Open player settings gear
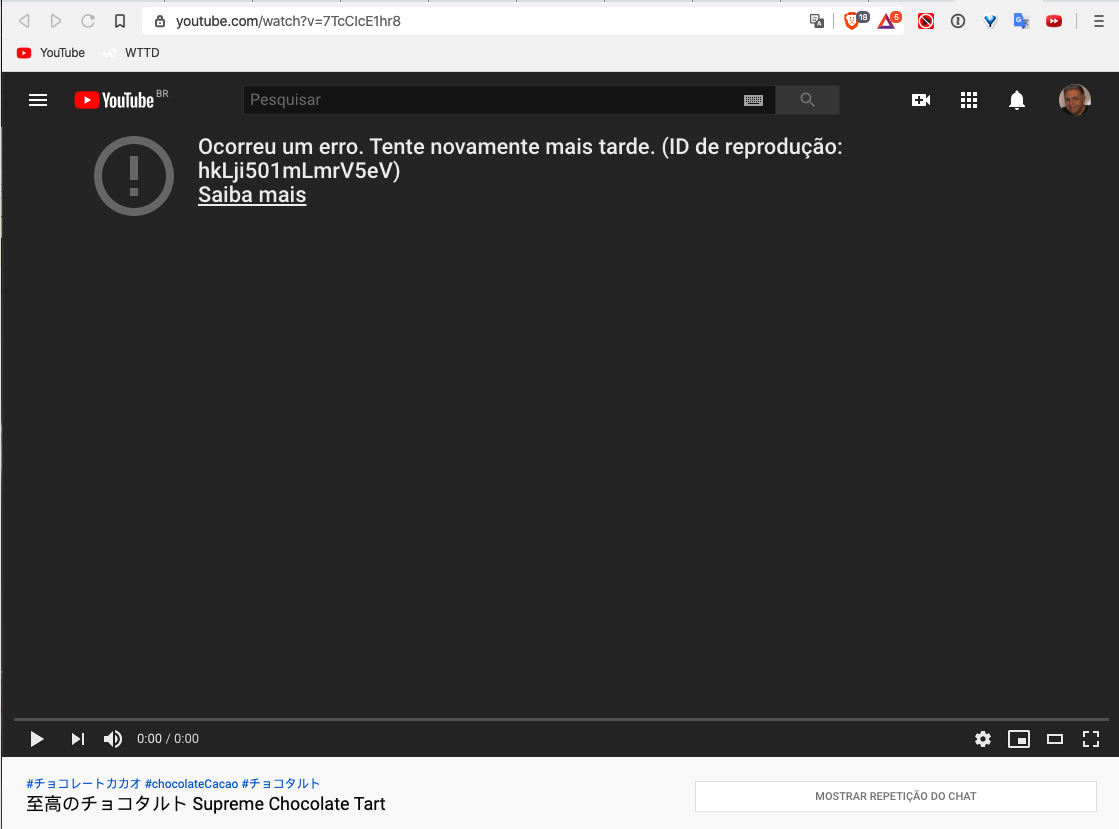Image resolution: width=1119 pixels, height=829 pixels. [983, 738]
